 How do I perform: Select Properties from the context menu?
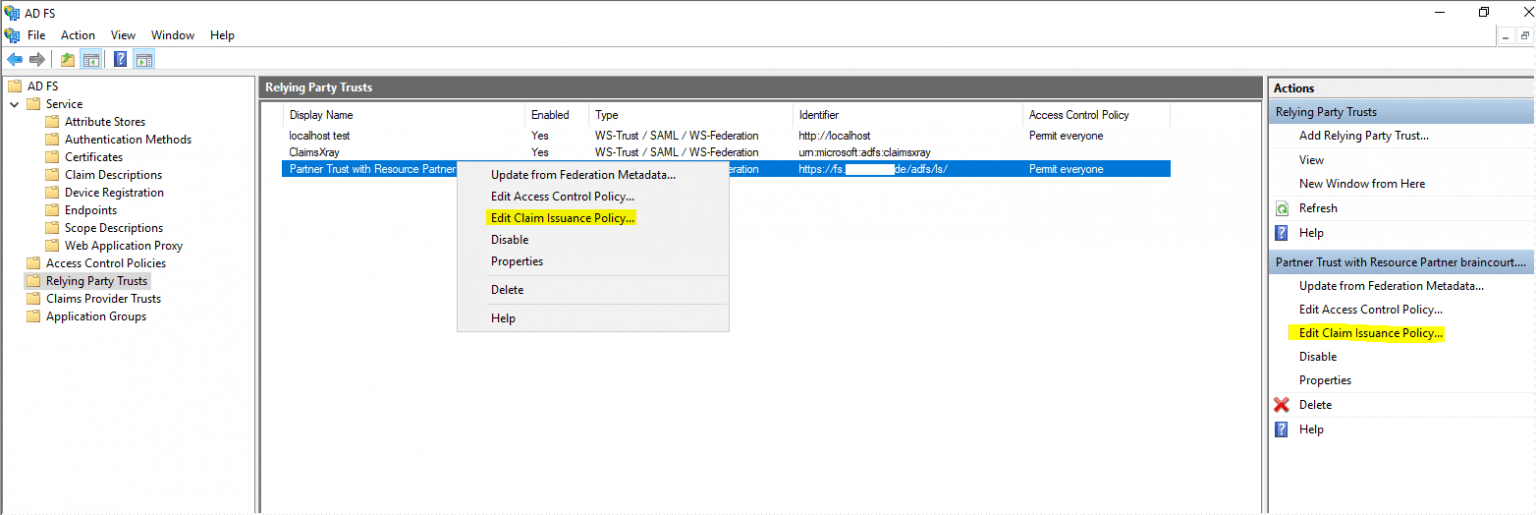tap(517, 261)
